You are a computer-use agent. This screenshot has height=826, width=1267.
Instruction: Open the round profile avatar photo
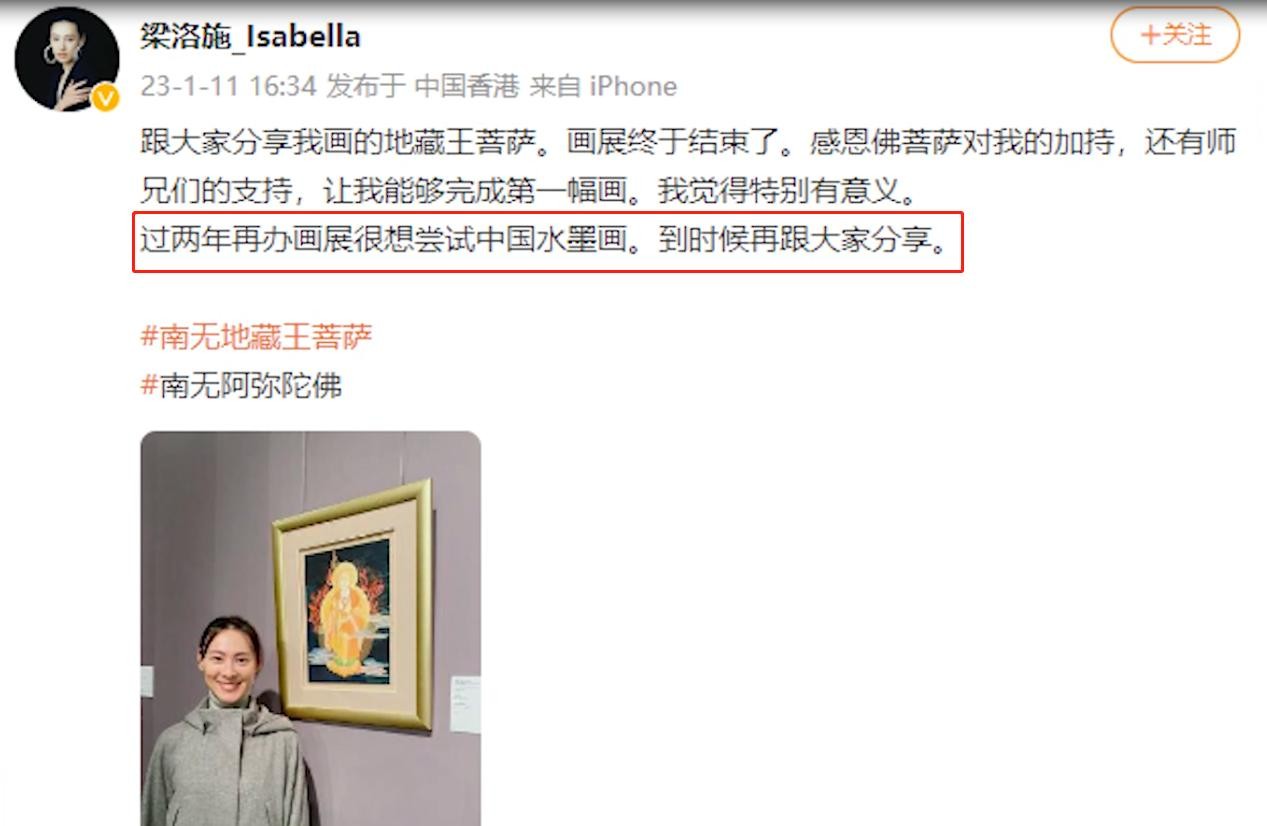pyautogui.click(x=68, y=59)
